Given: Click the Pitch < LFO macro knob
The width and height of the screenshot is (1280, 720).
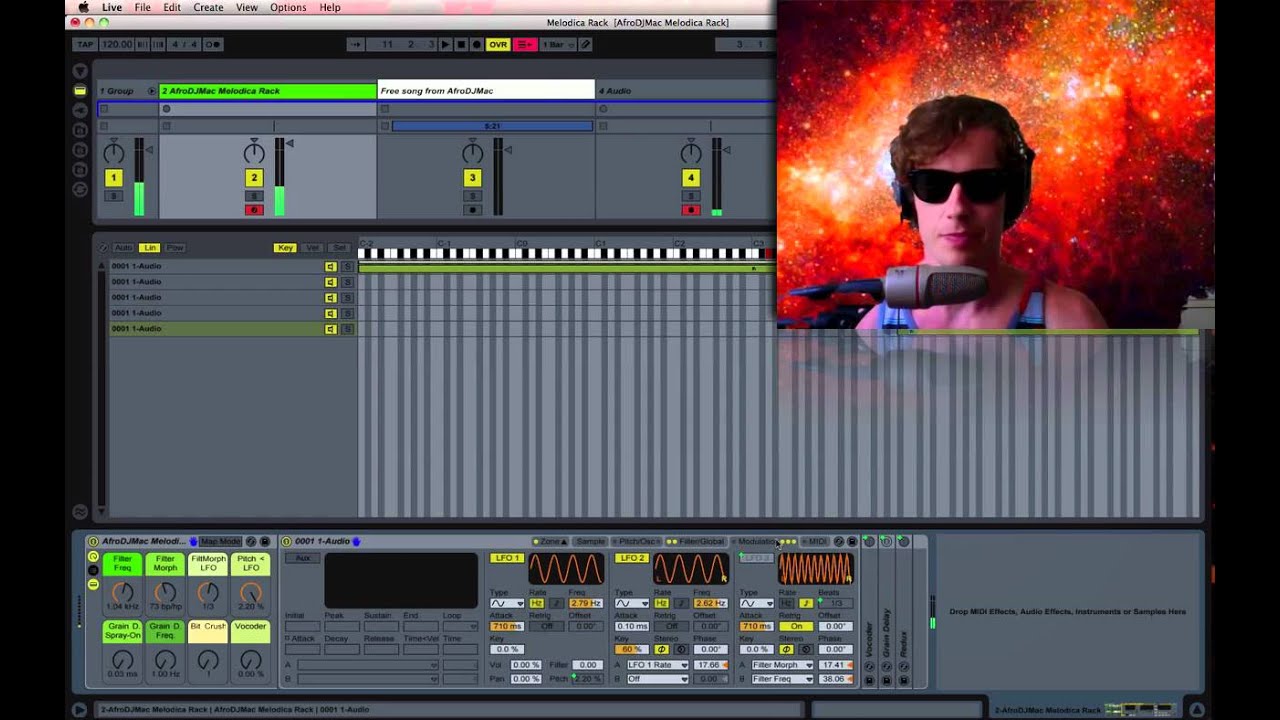Looking at the screenshot, I should pos(251,592).
